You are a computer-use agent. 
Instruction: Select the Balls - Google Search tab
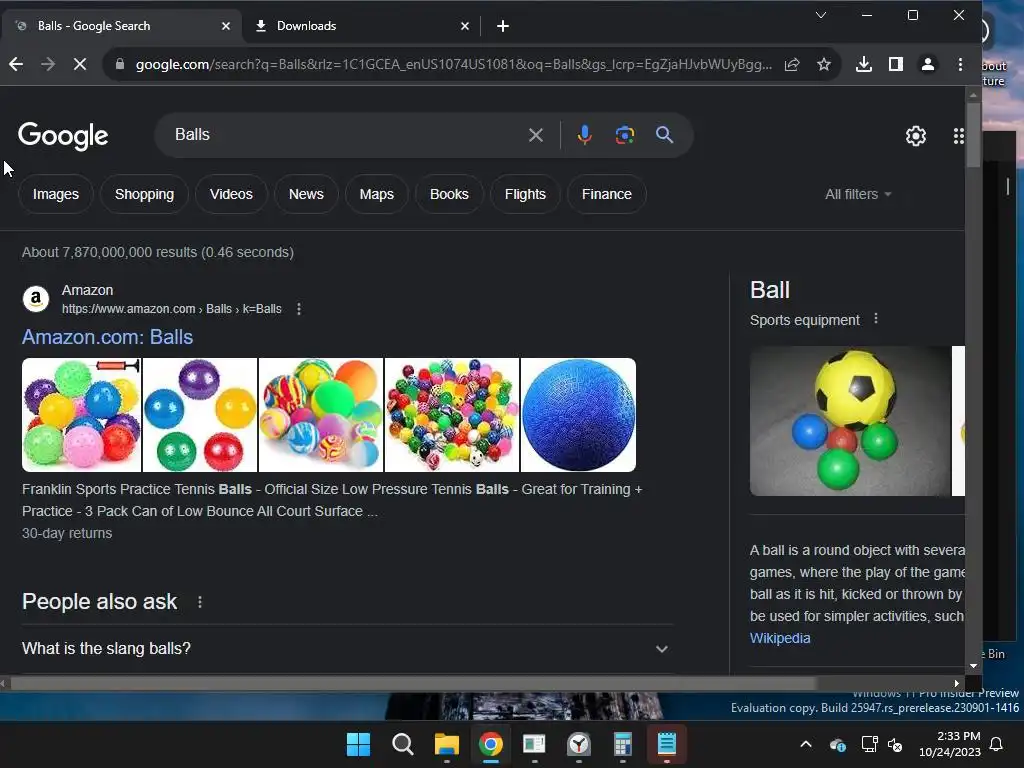(x=121, y=26)
